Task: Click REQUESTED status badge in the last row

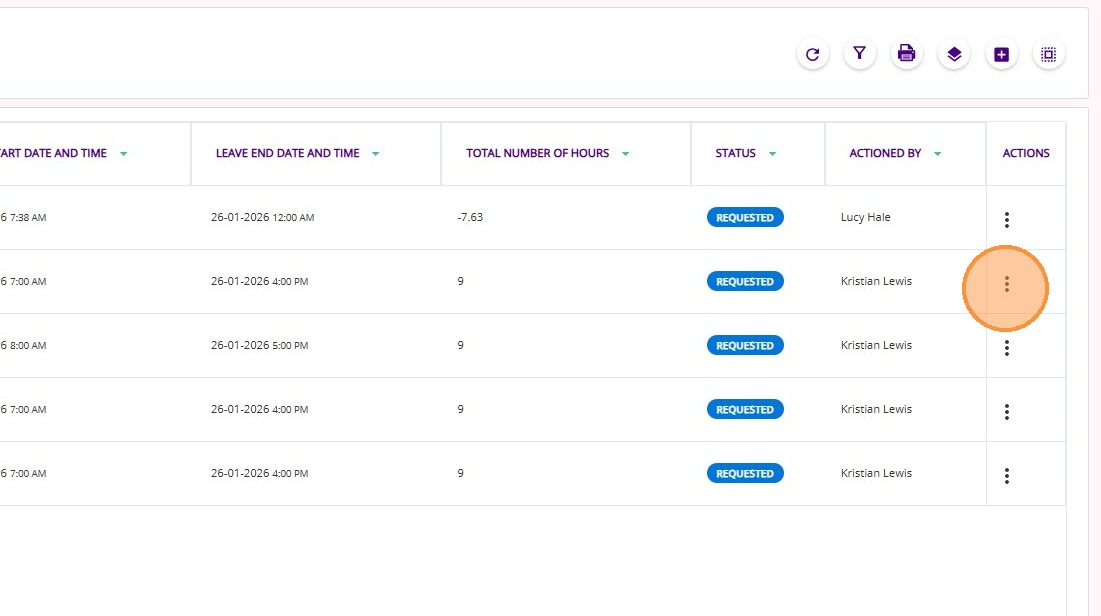Action: point(745,474)
